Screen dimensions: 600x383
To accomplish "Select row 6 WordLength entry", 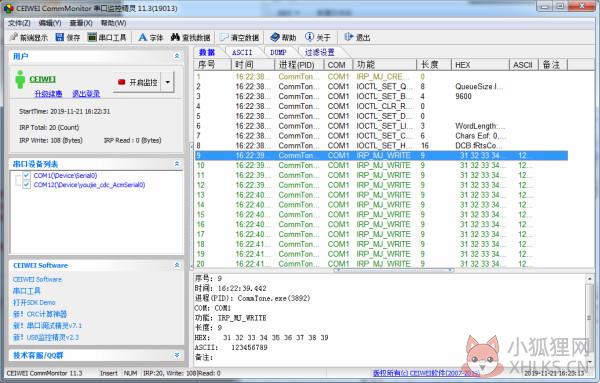I will coord(381,126).
